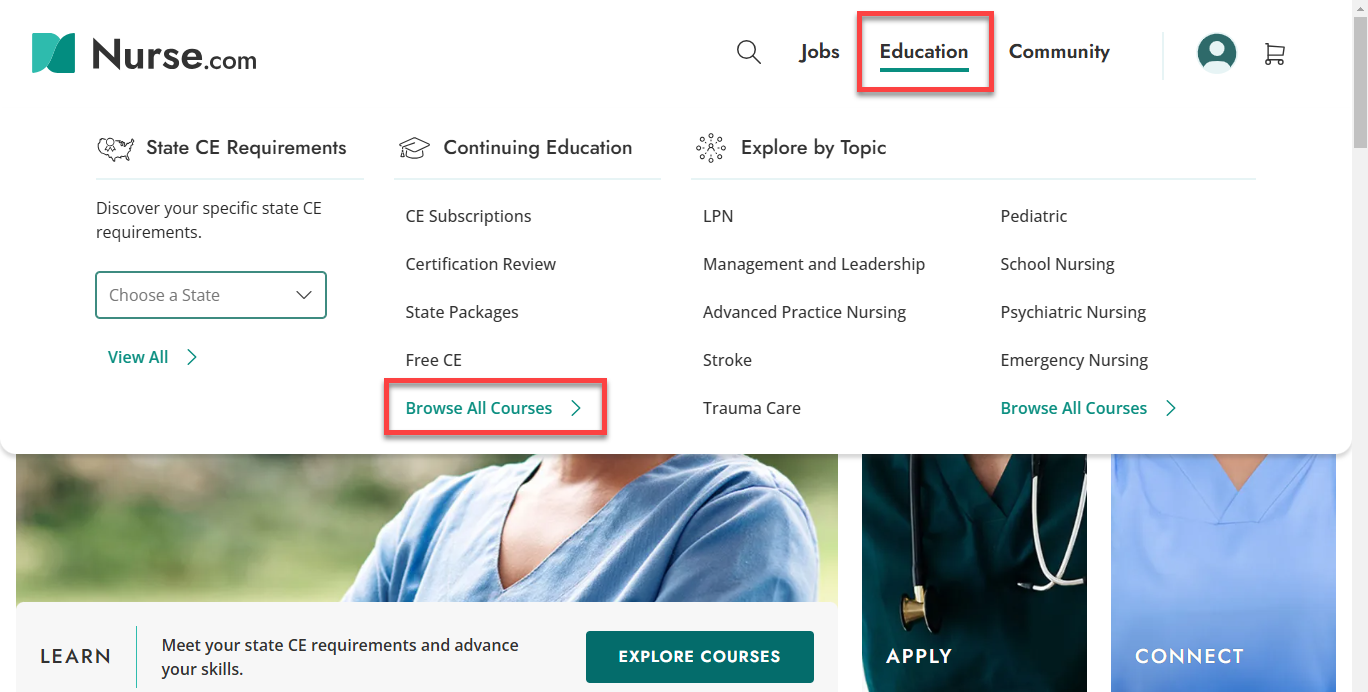Expand Browse All Courses under Continuing Education
The width and height of the screenshot is (1368, 692).
[478, 408]
